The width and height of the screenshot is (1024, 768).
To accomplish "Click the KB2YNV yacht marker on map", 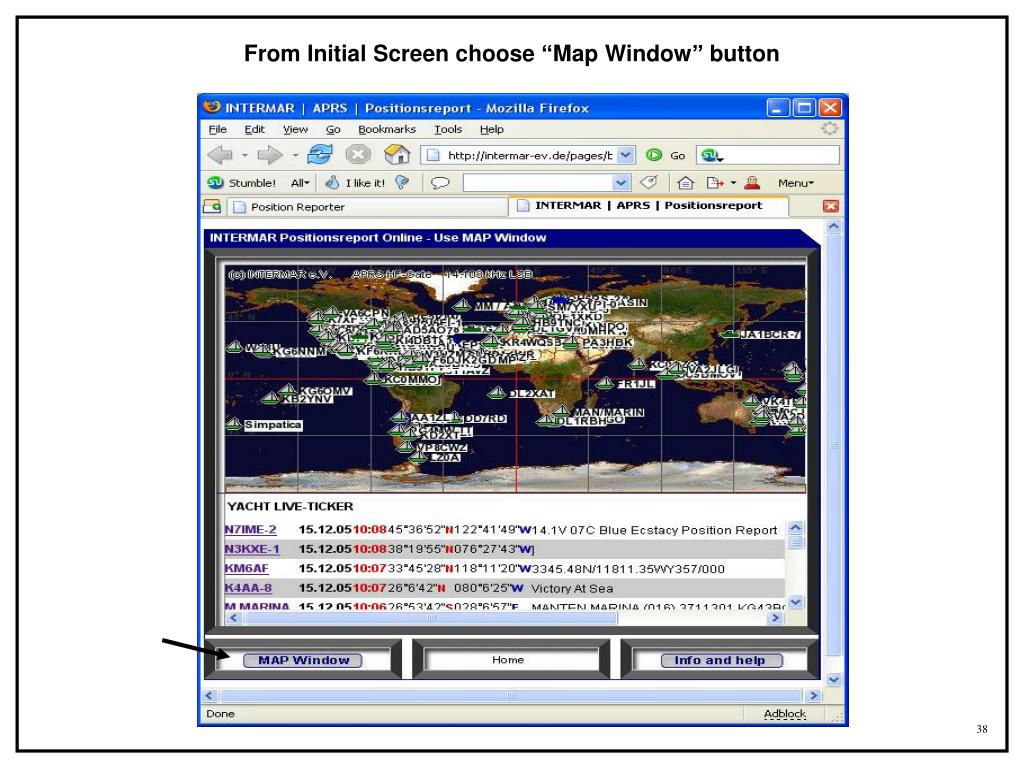I will point(270,397).
